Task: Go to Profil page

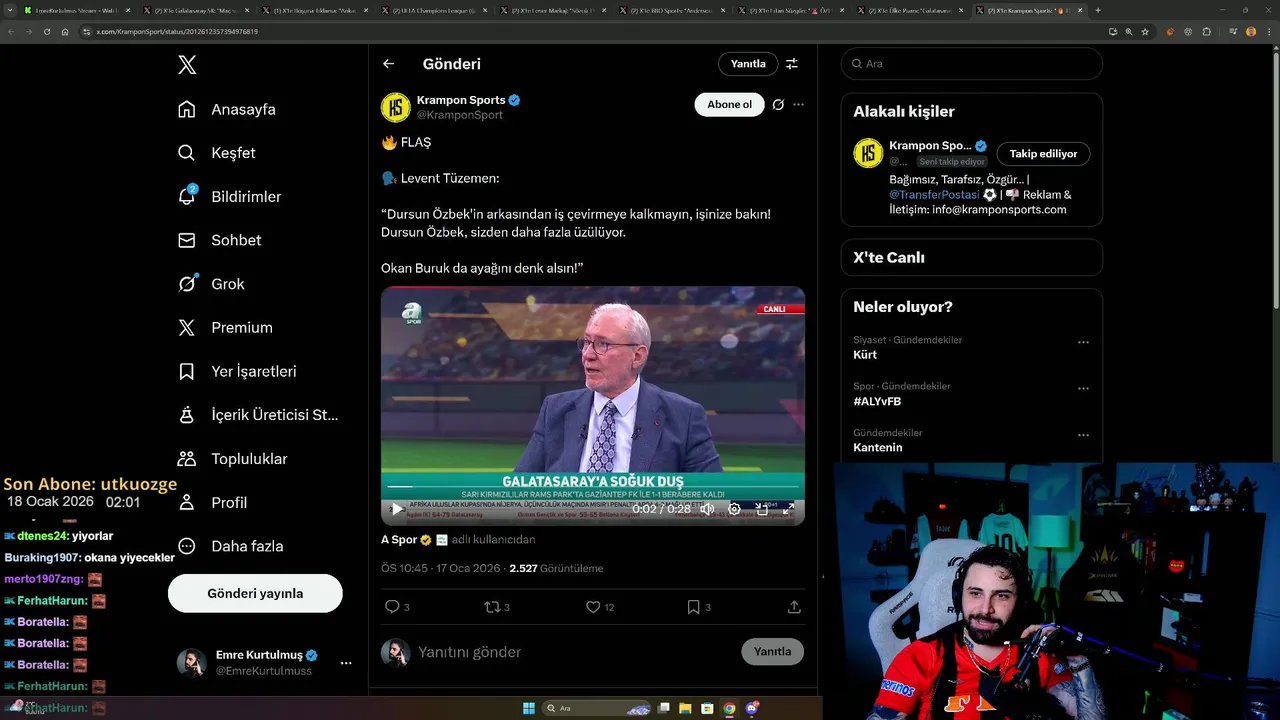Action: (x=212, y=502)
